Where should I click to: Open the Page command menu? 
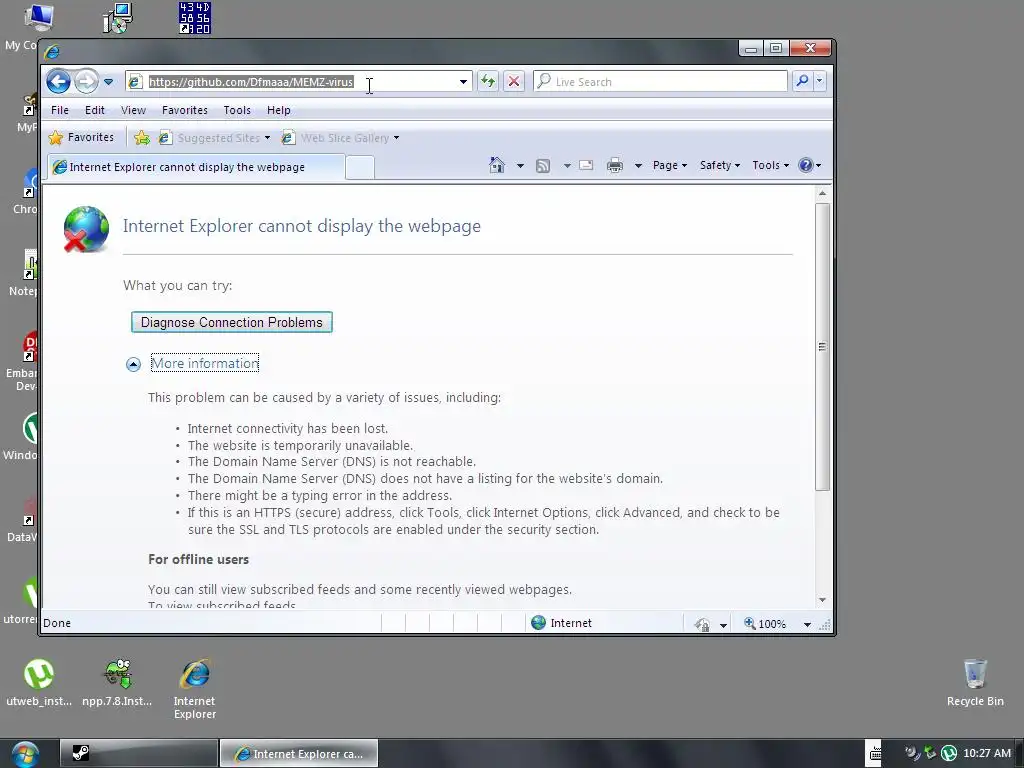click(x=669, y=165)
